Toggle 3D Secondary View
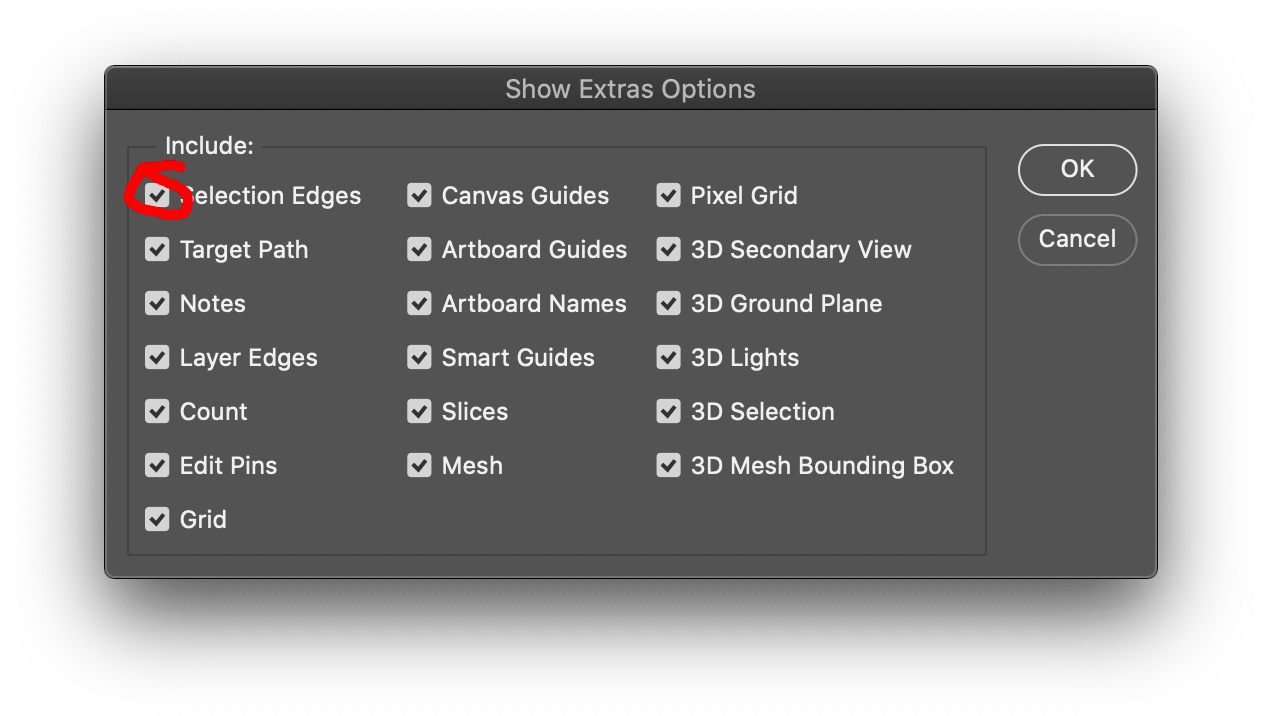The image size is (1262, 716). 668,249
